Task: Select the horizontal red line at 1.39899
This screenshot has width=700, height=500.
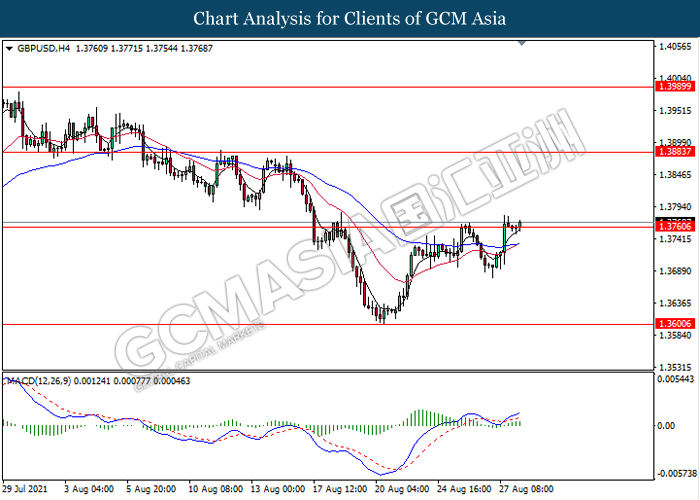Action: (x=300, y=87)
